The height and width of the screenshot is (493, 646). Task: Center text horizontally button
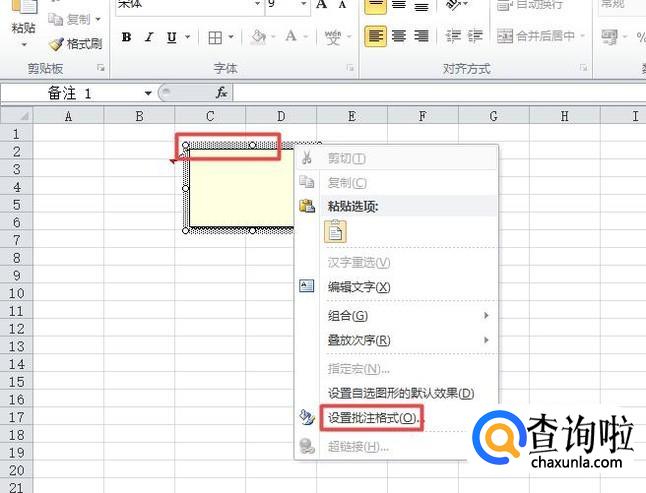(399, 36)
